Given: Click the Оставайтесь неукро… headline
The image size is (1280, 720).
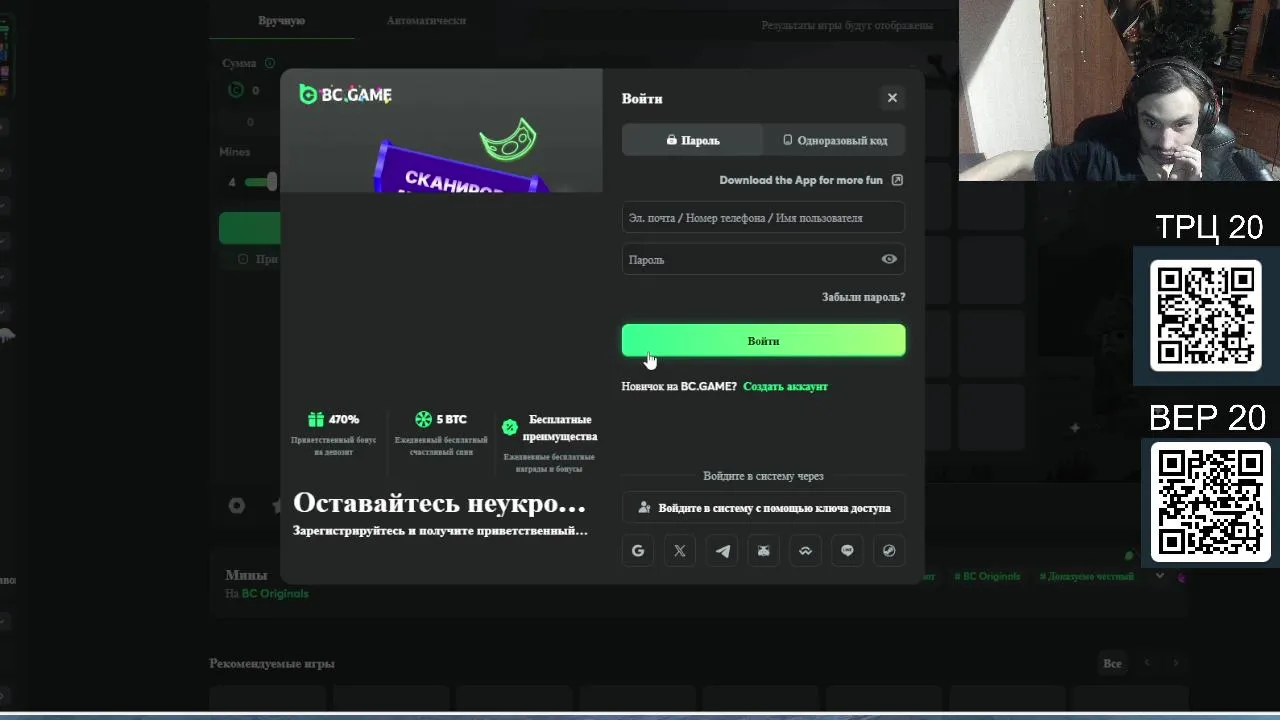Looking at the screenshot, I should [x=439, y=502].
